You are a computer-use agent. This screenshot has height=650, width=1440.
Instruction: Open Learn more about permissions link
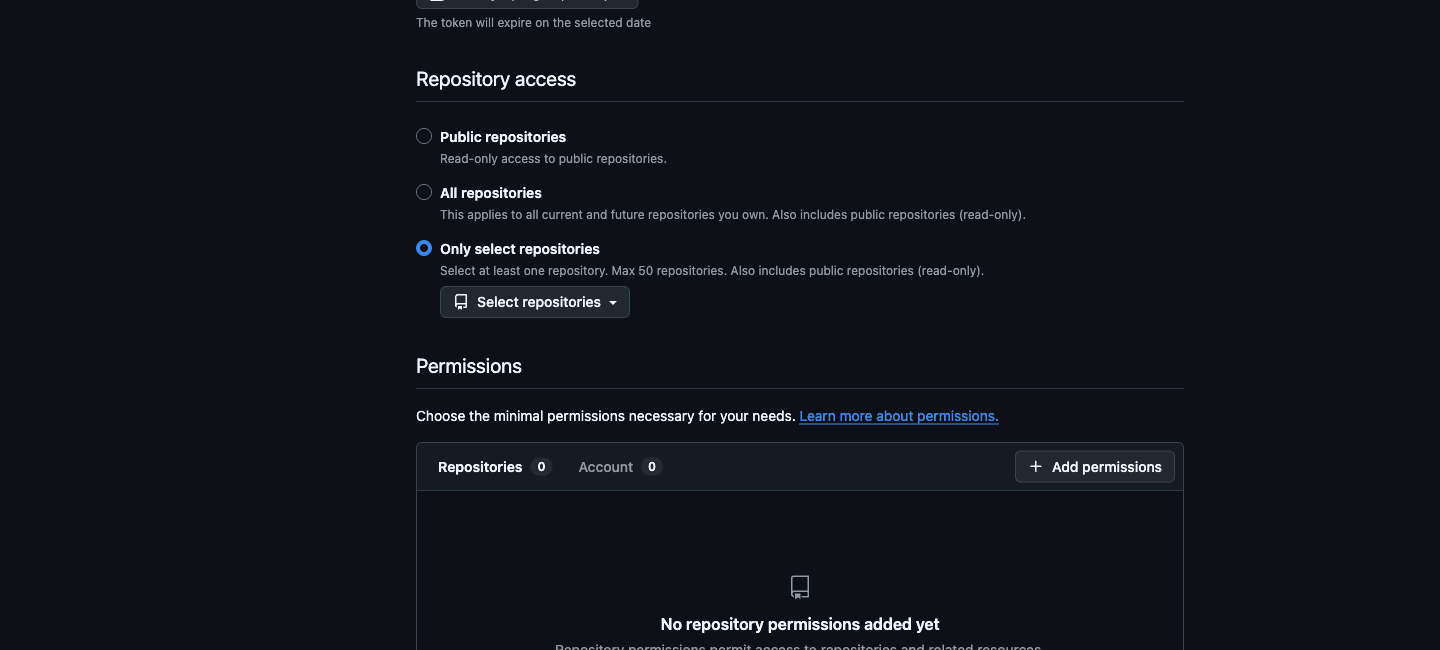pos(899,416)
